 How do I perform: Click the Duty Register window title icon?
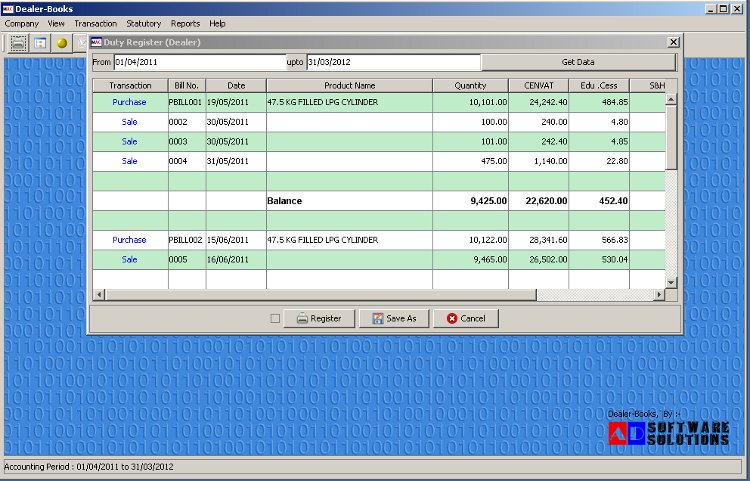[96, 43]
